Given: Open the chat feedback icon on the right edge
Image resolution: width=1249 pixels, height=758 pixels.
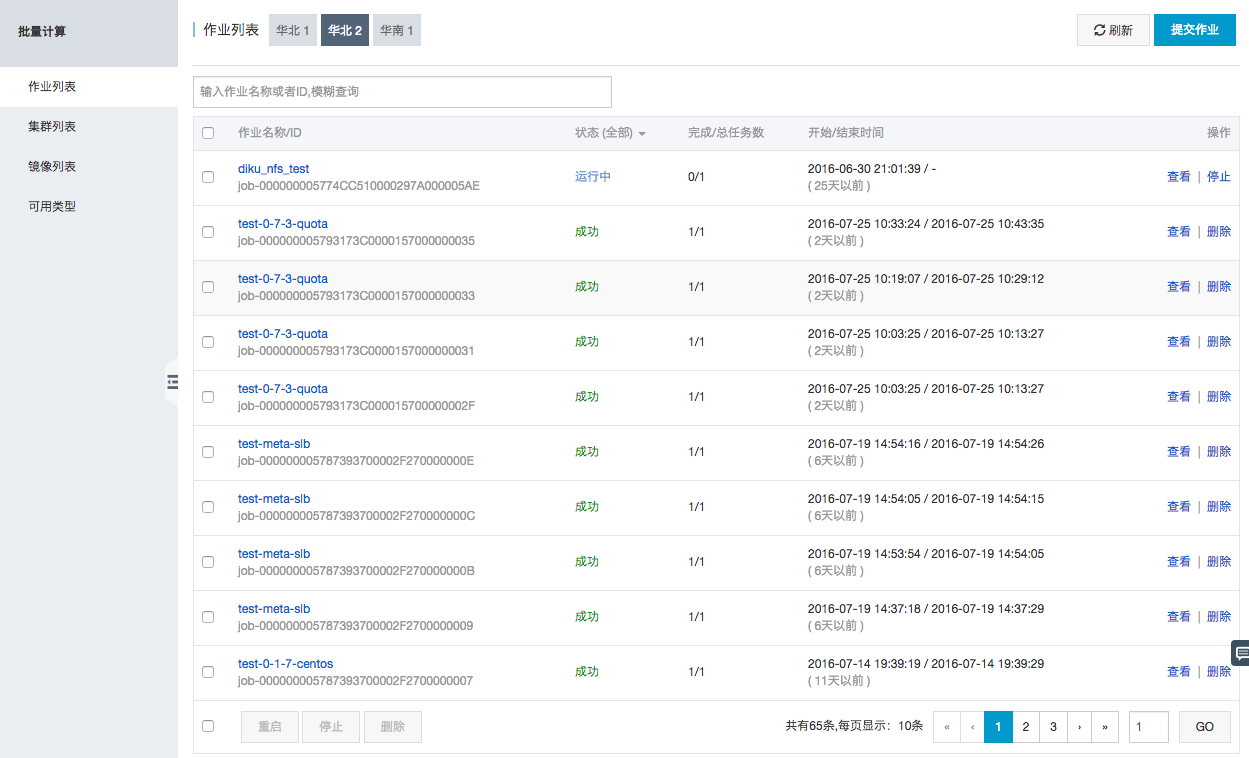Looking at the screenshot, I should pos(1241,653).
